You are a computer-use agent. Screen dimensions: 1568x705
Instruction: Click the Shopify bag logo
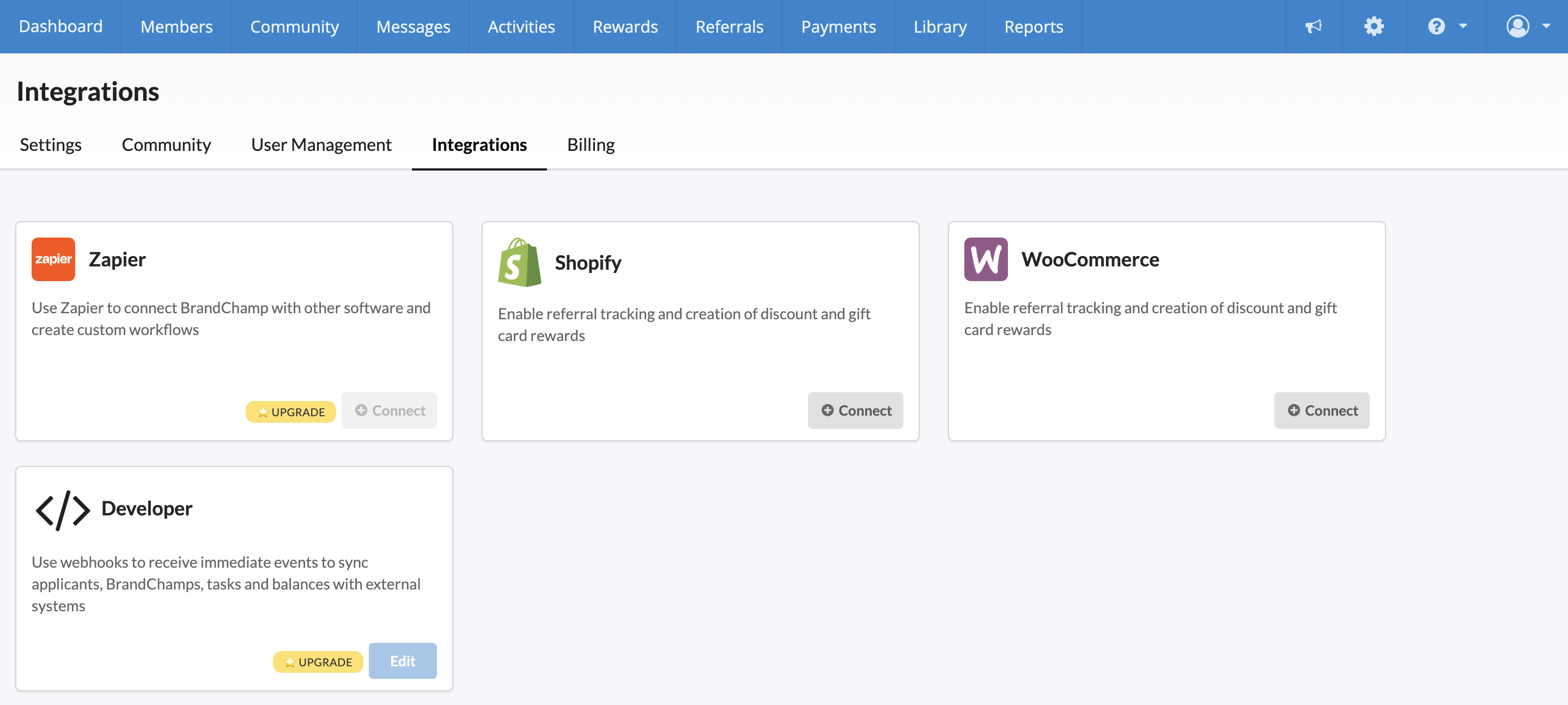[x=519, y=263]
